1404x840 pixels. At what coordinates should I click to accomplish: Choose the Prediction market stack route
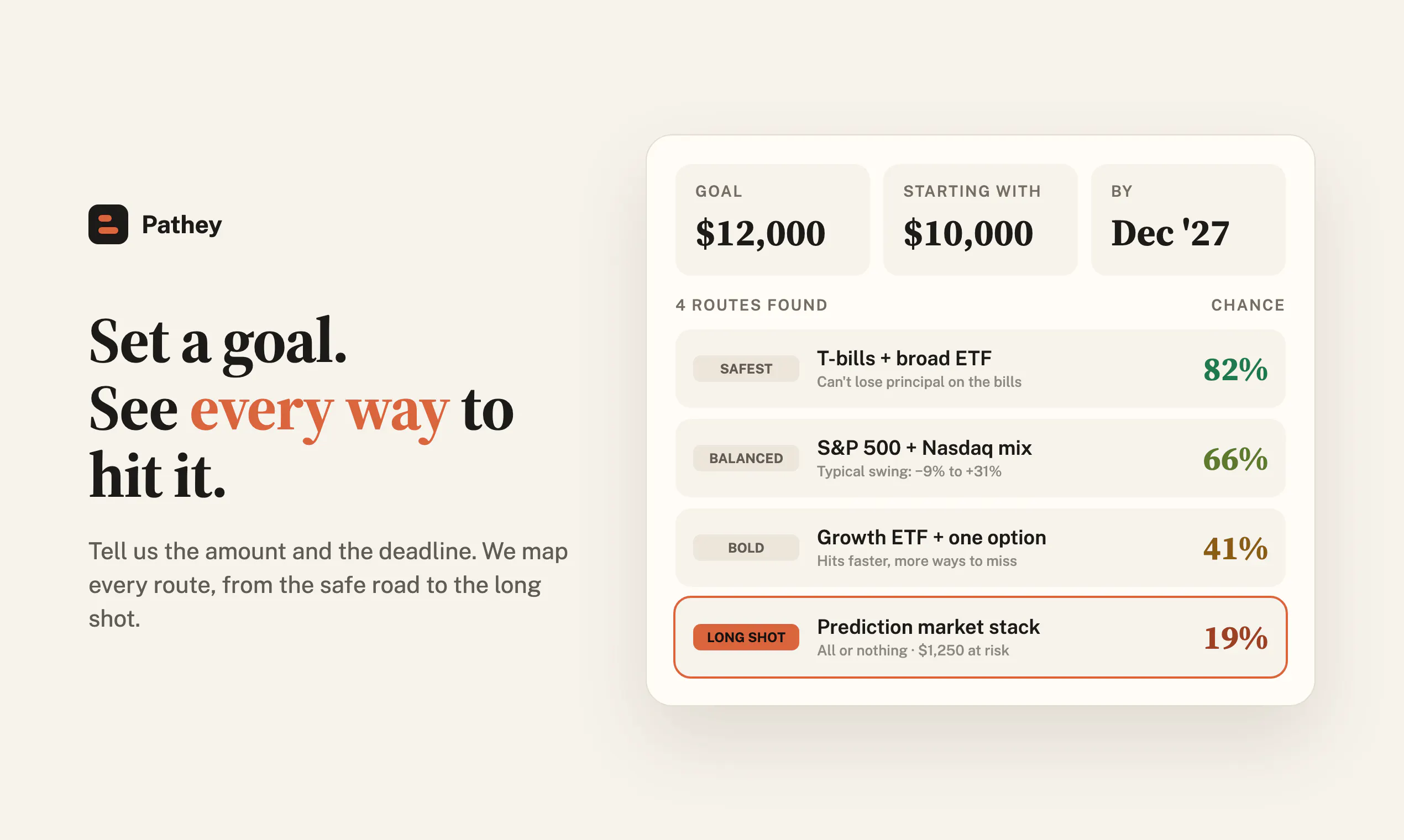point(980,637)
